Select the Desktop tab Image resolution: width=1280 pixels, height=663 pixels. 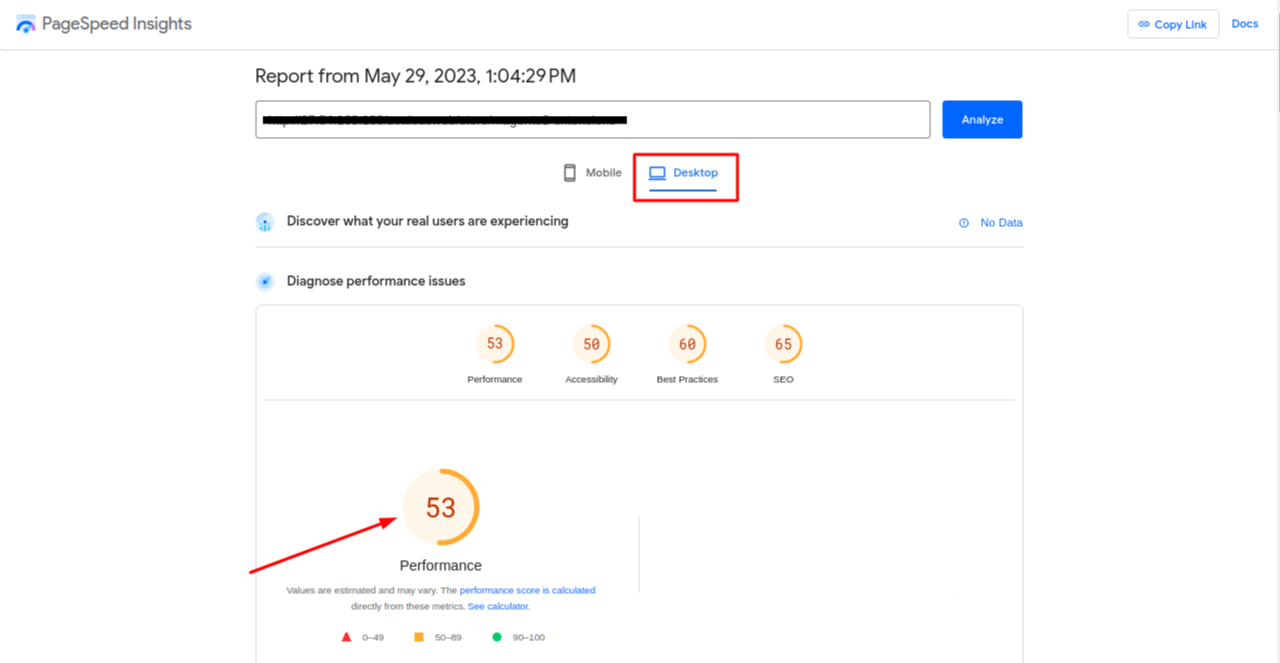coord(684,173)
